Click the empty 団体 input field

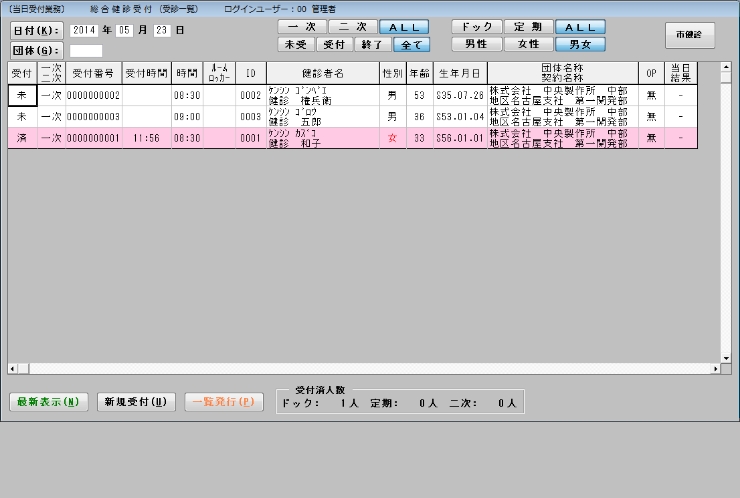86,51
